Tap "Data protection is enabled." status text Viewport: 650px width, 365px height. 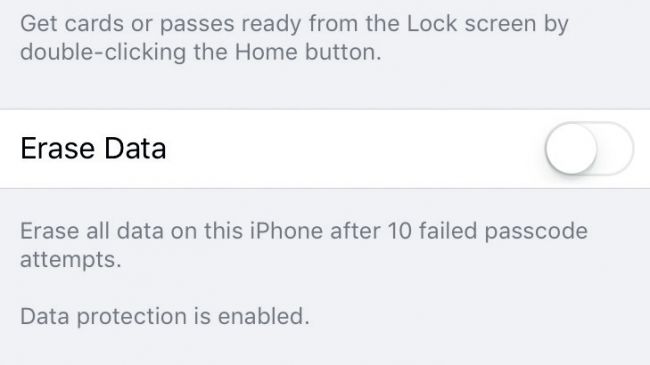click(x=165, y=317)
